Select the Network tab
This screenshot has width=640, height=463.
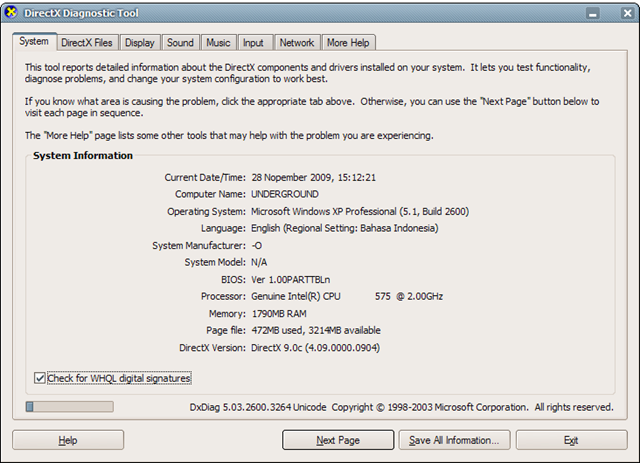(297, 43)
